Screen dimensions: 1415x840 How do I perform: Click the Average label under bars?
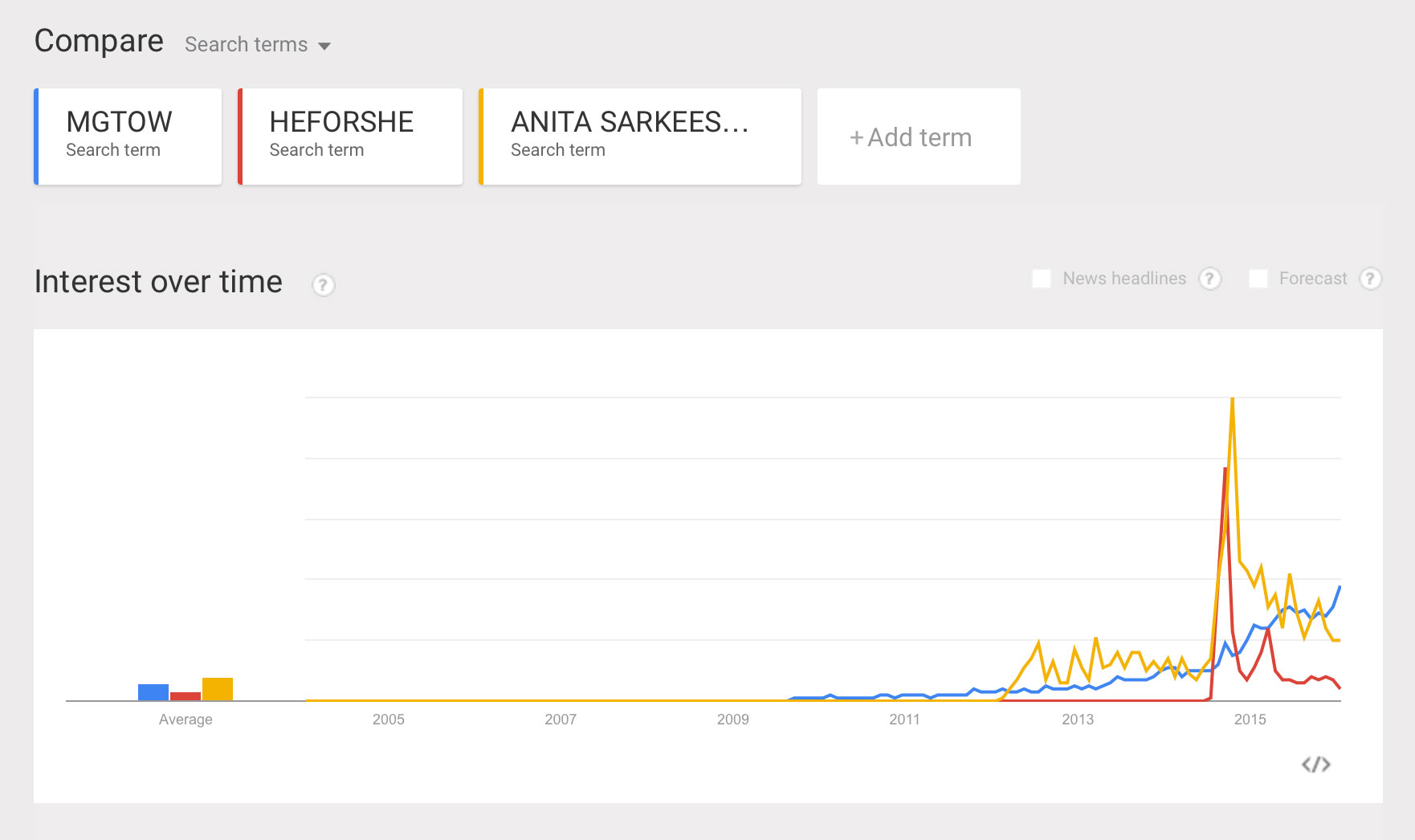(186, 720)
